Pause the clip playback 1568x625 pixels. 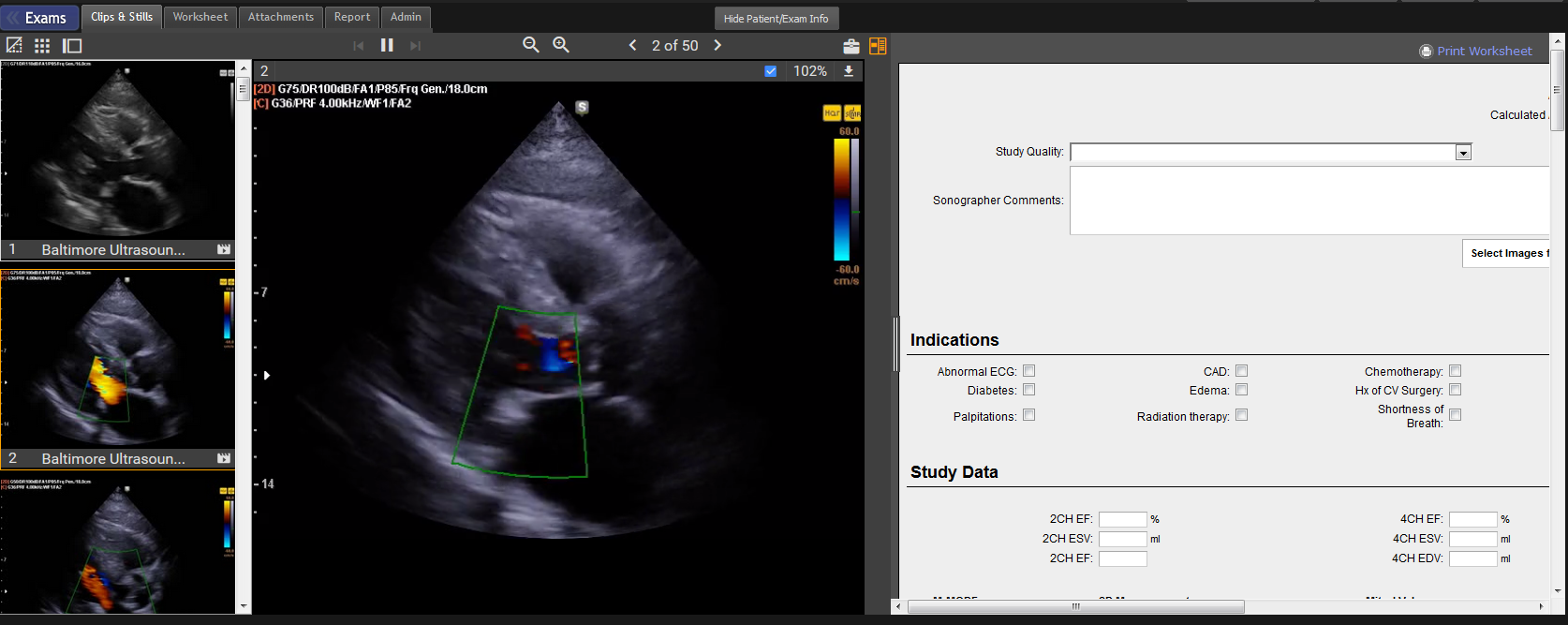(x=387, y=45)
